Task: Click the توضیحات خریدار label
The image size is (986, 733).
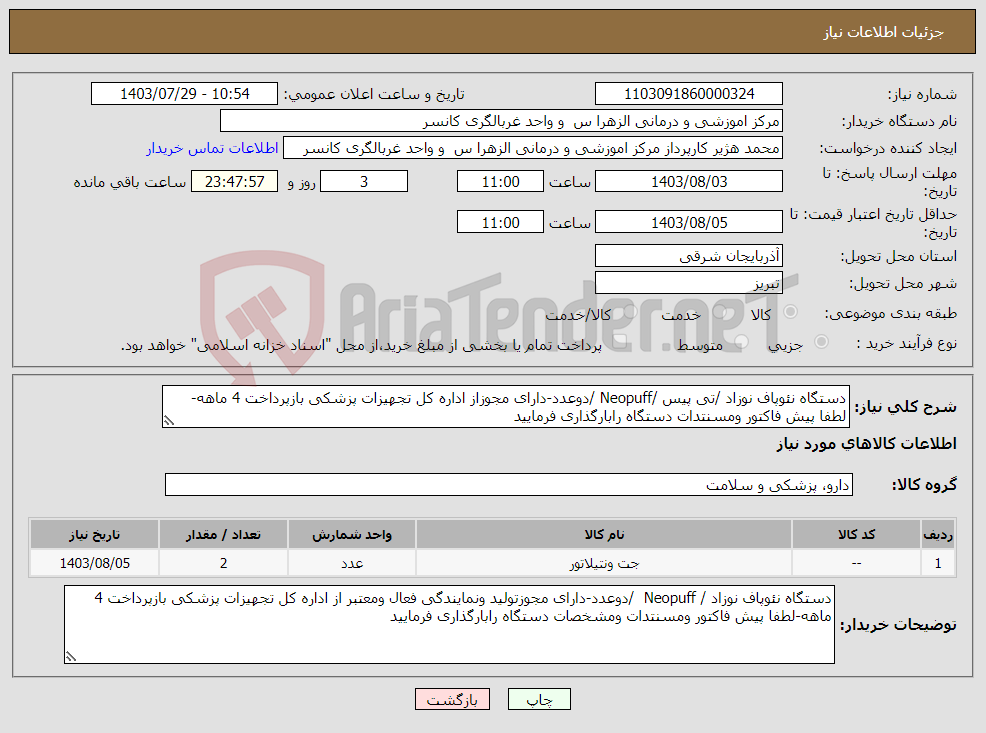Action: point(898,624)
